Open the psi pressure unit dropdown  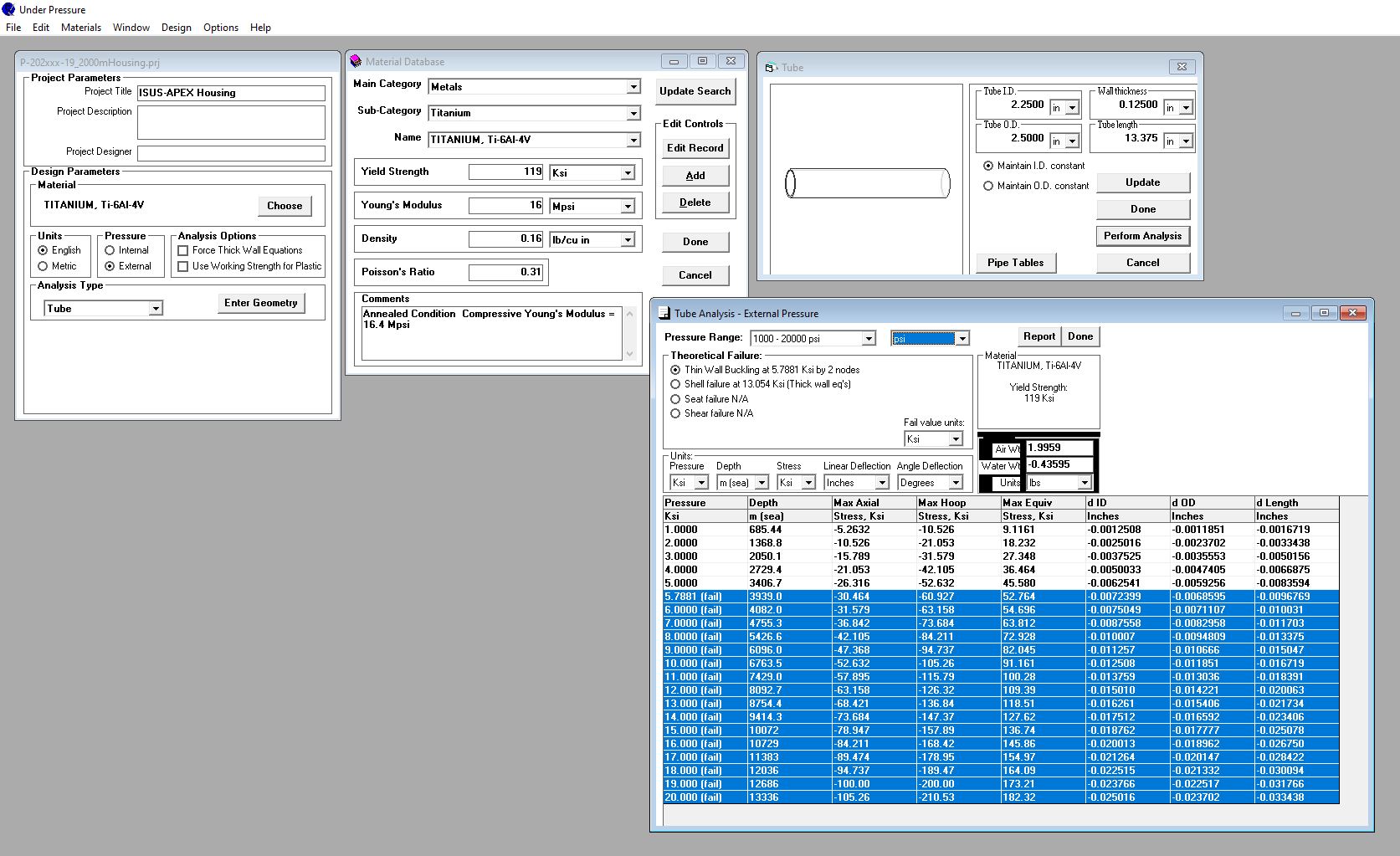tap(962, 338)
